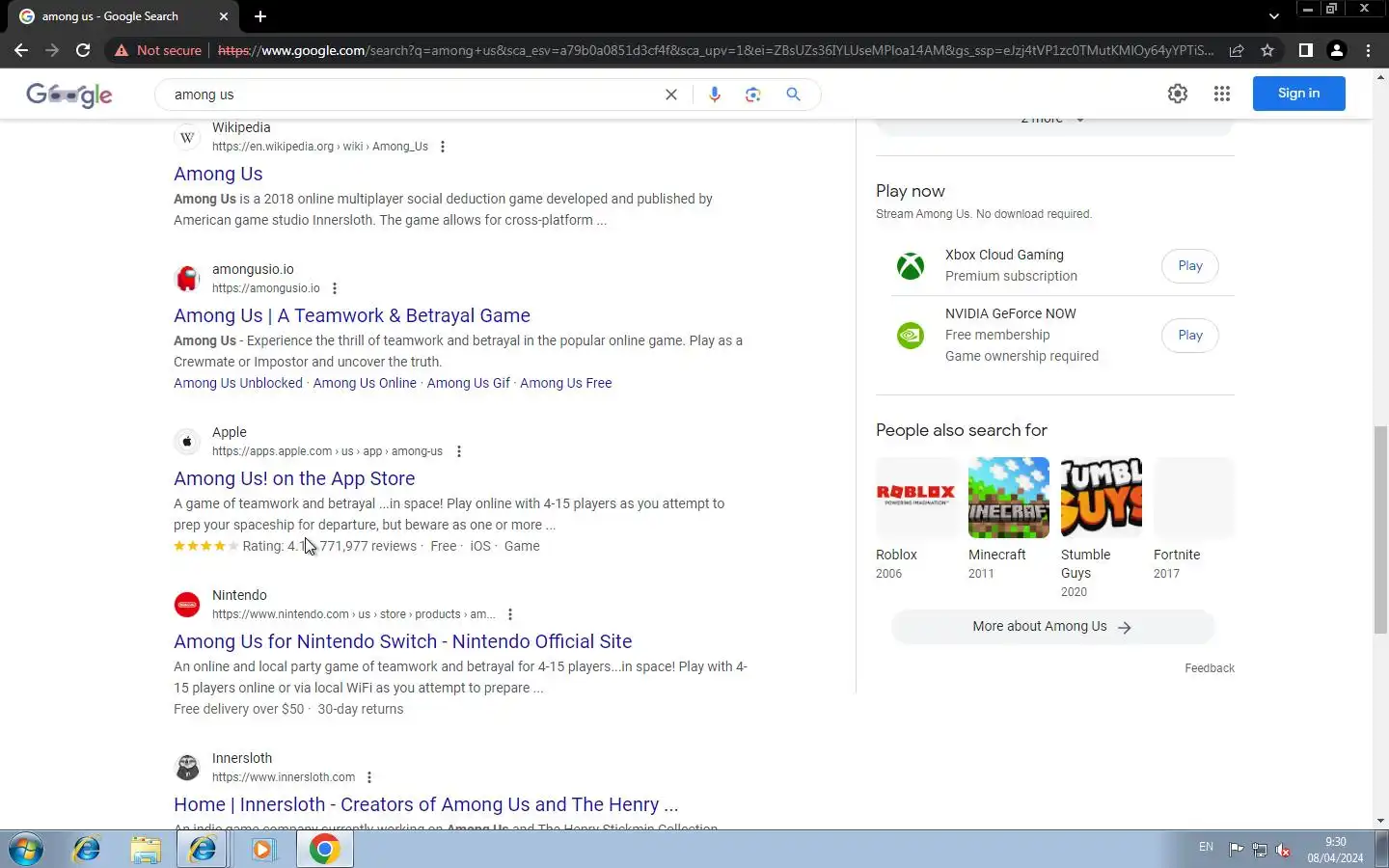
Task: Open More about Among Us
Action: coord(1052,627)
